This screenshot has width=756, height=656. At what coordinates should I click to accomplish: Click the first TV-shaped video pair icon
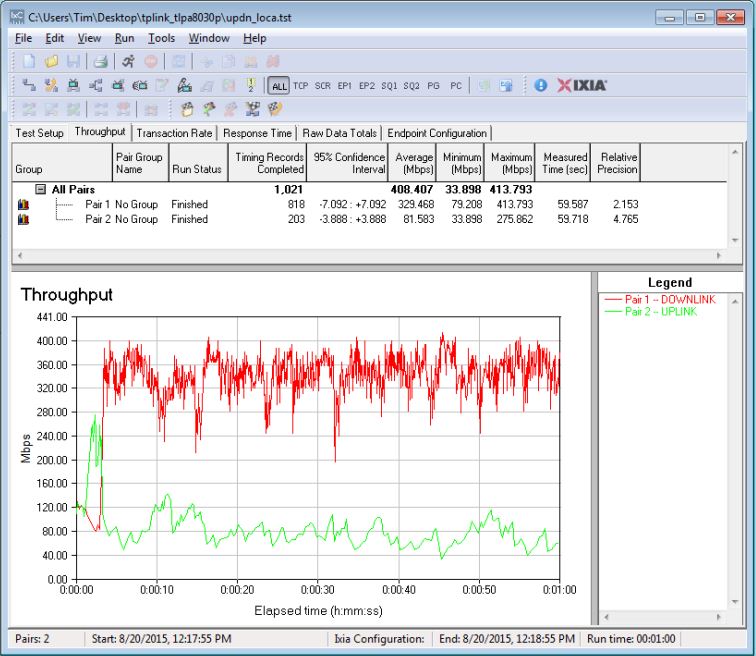[x=73, y=85]
